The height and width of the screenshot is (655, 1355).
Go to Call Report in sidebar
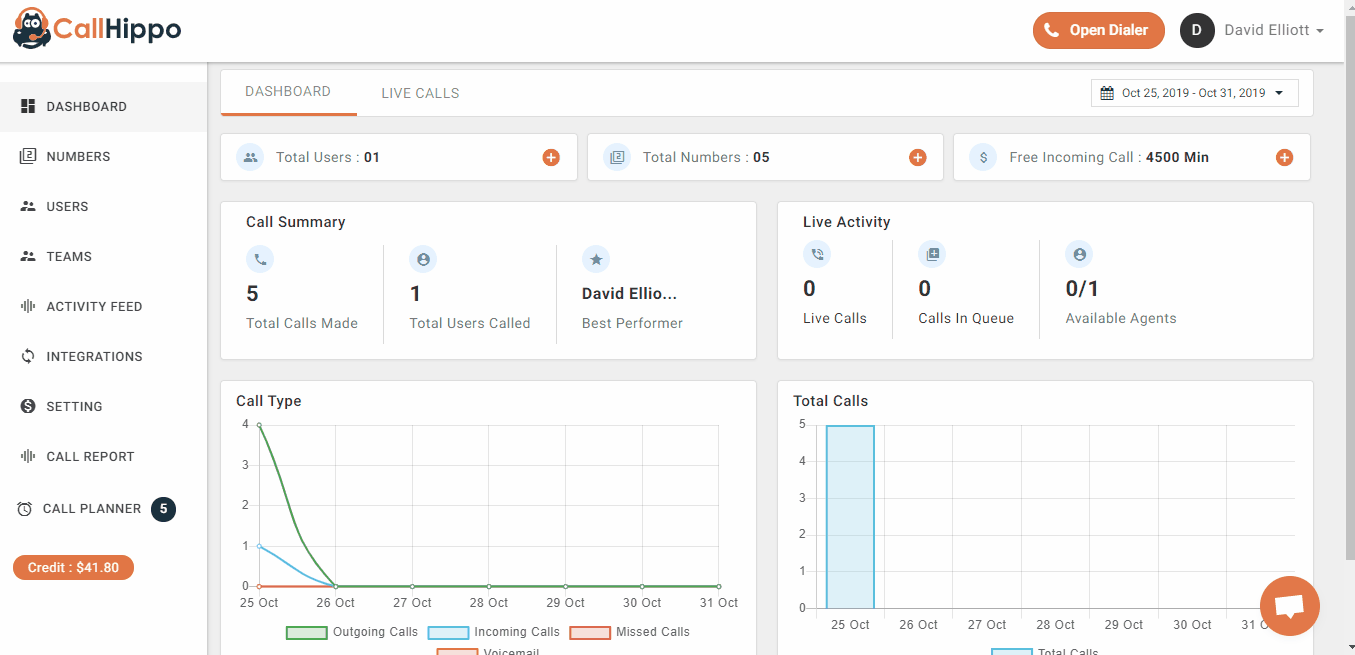pos(90,456)
